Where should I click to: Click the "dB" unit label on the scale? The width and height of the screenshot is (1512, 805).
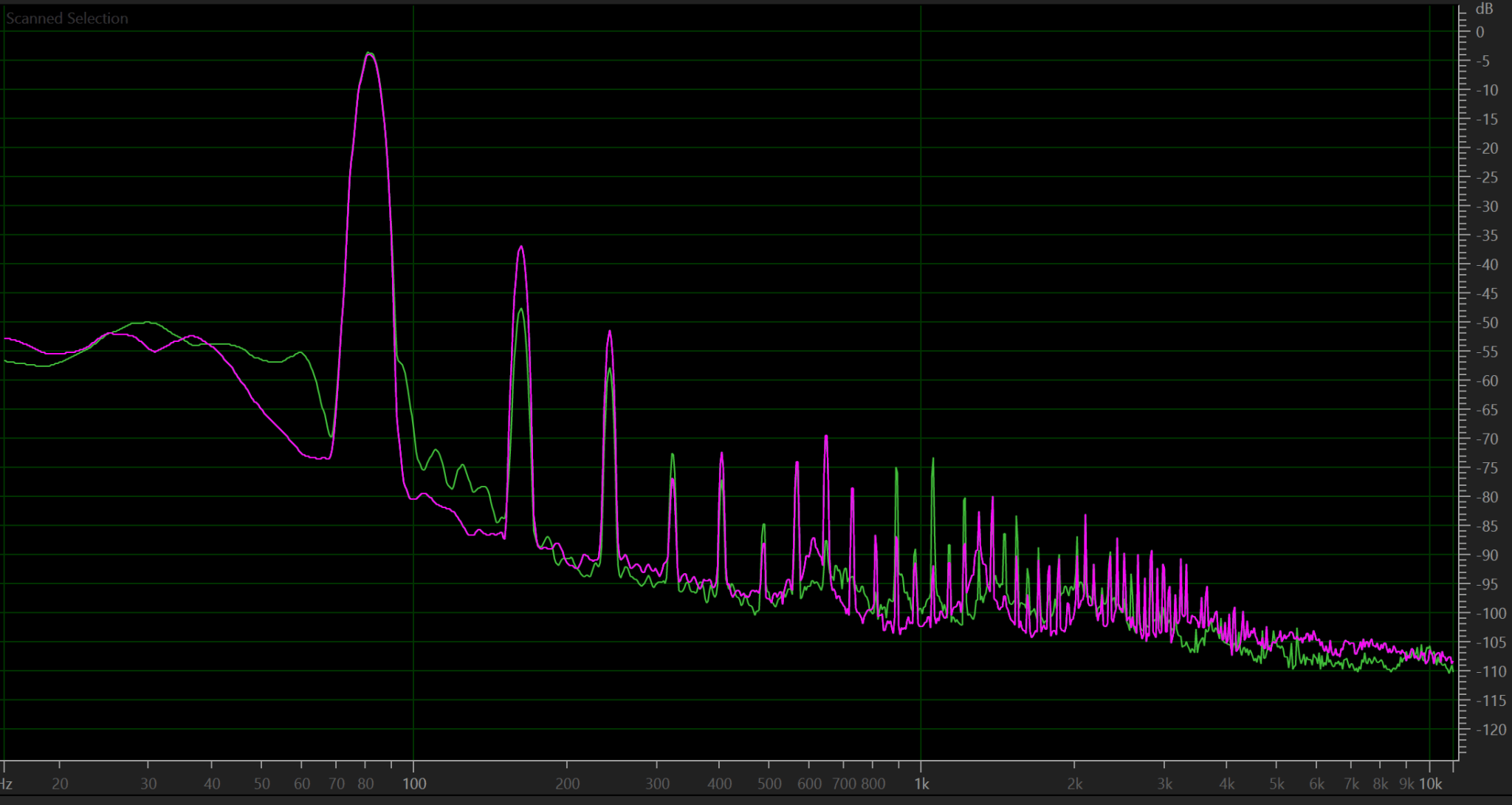click(1484, 9)
